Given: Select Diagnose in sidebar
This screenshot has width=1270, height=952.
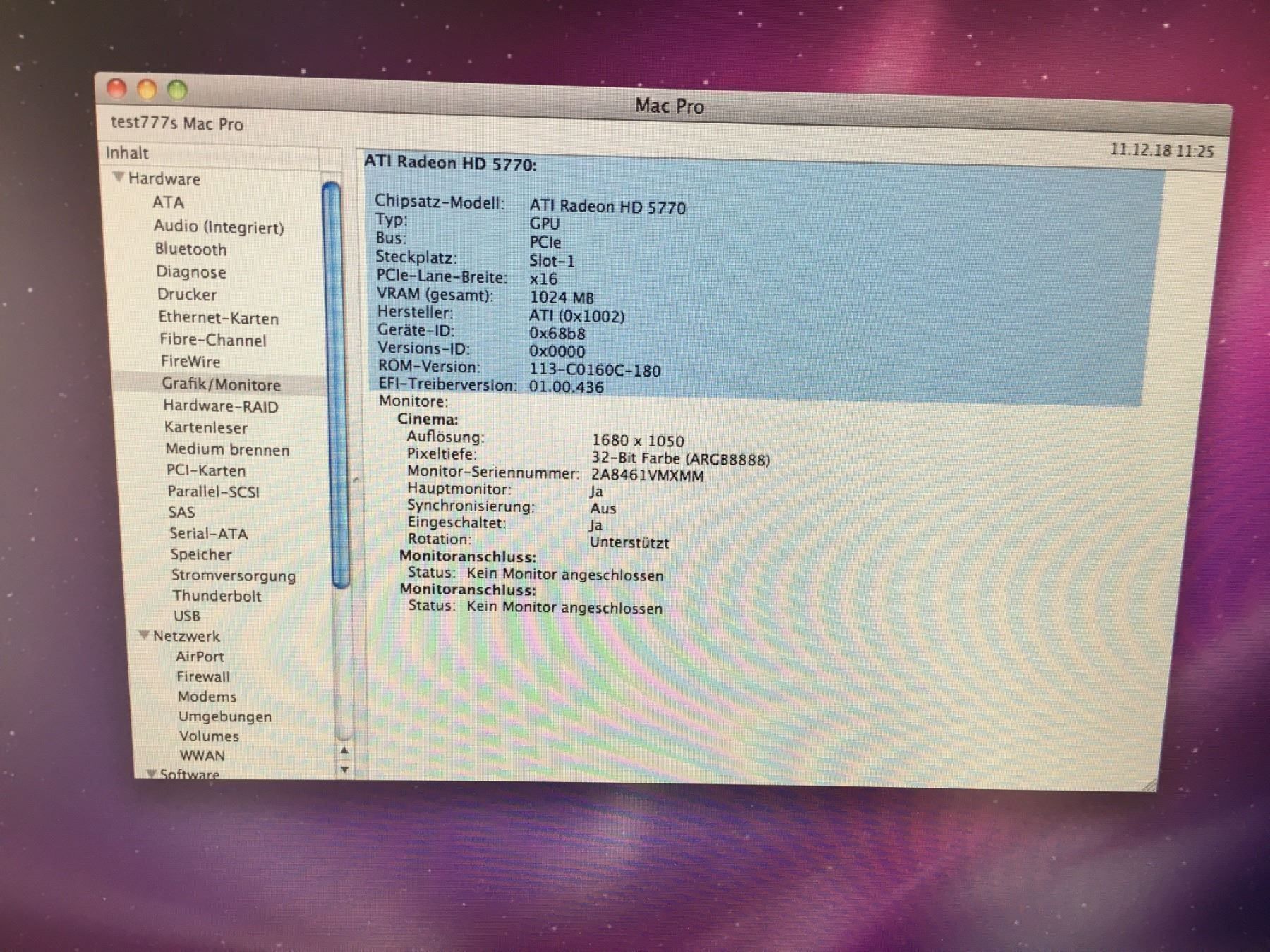Looking at the screenshot, I should click(x=191, y=272).
